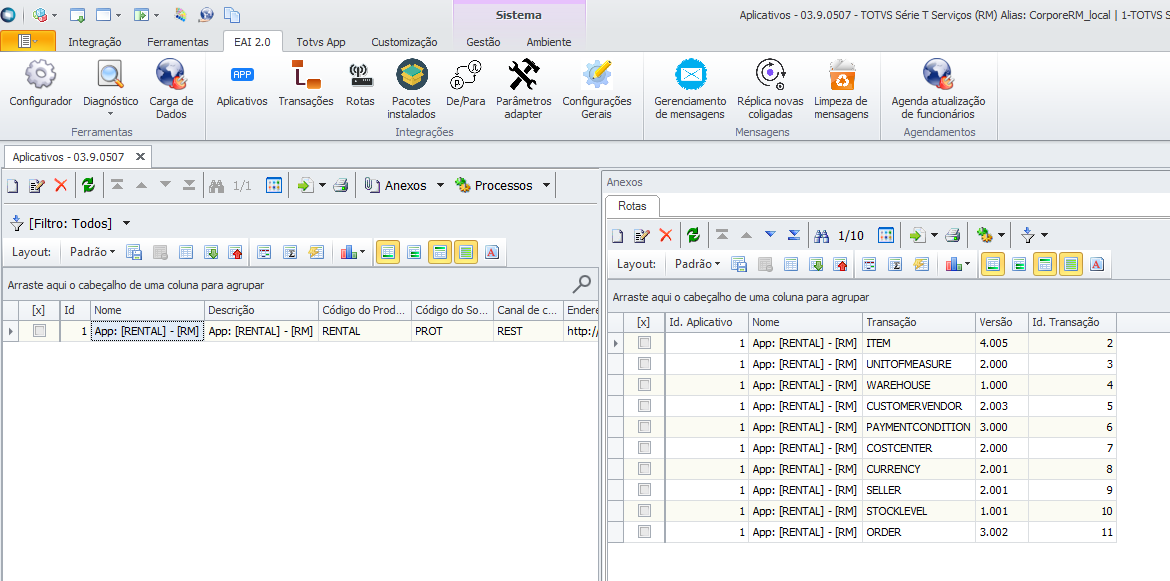Open the chart dropdown in Aplicativos layout bar

[353, 252]
